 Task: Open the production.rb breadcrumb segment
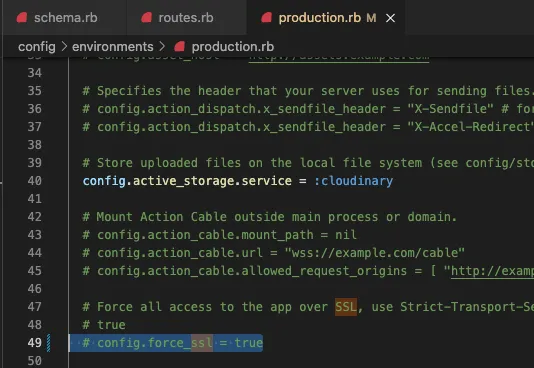tap(233, 47)
